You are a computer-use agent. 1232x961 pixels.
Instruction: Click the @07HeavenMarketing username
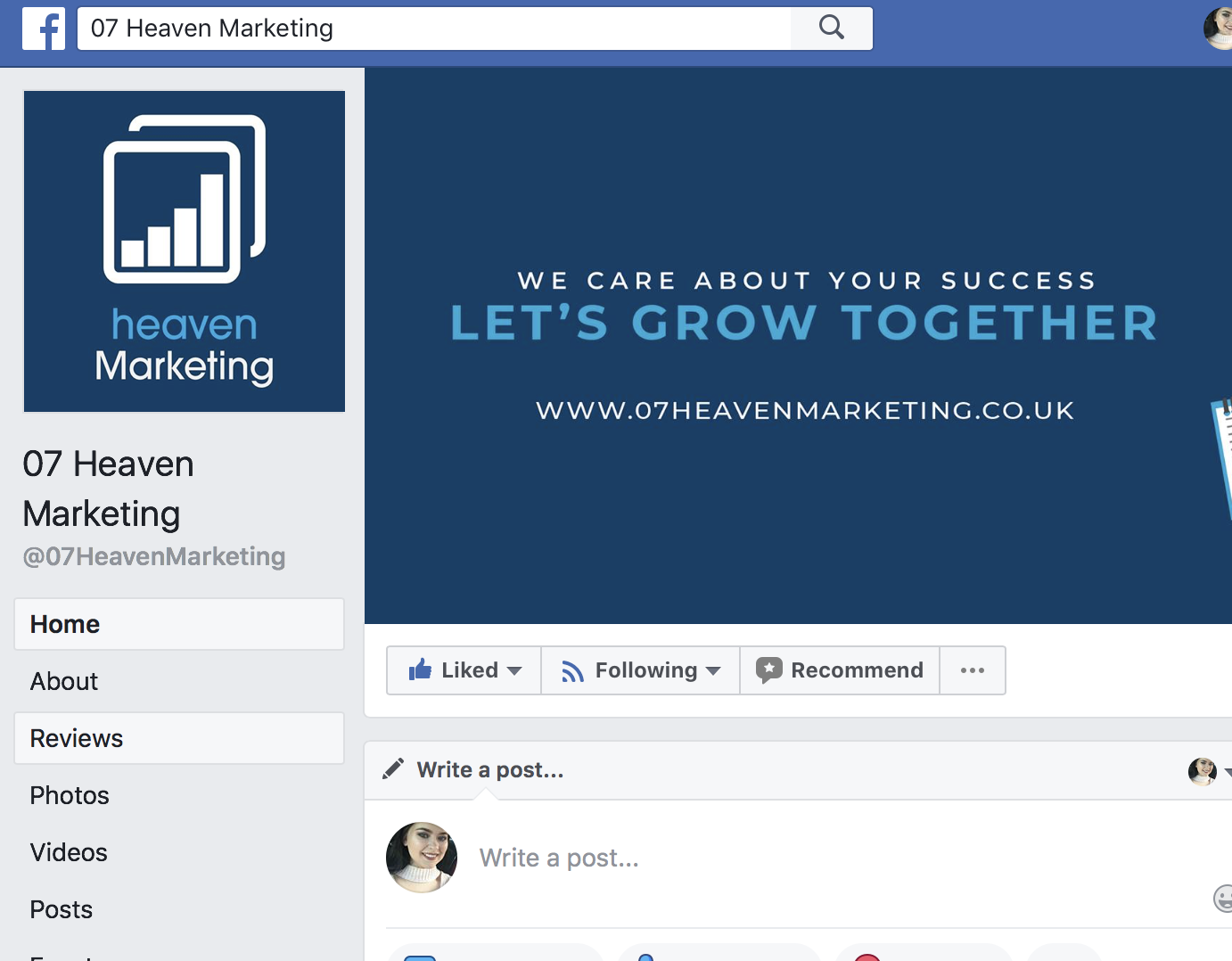154,557
